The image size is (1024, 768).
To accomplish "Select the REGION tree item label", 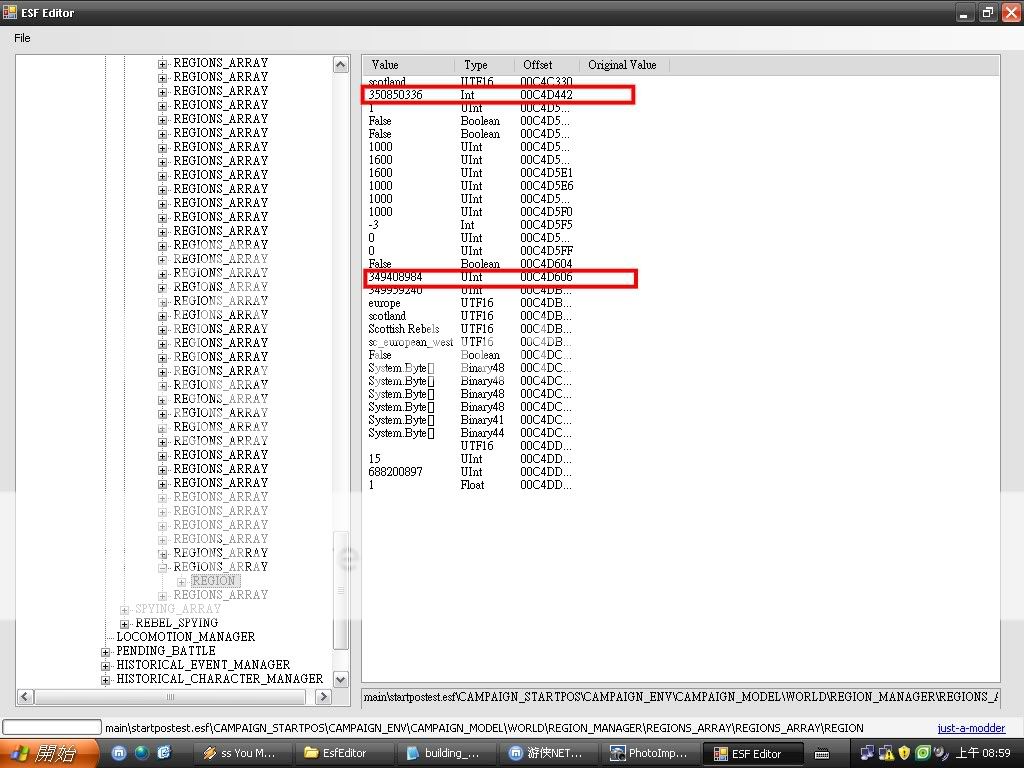I will coord(214,581).
